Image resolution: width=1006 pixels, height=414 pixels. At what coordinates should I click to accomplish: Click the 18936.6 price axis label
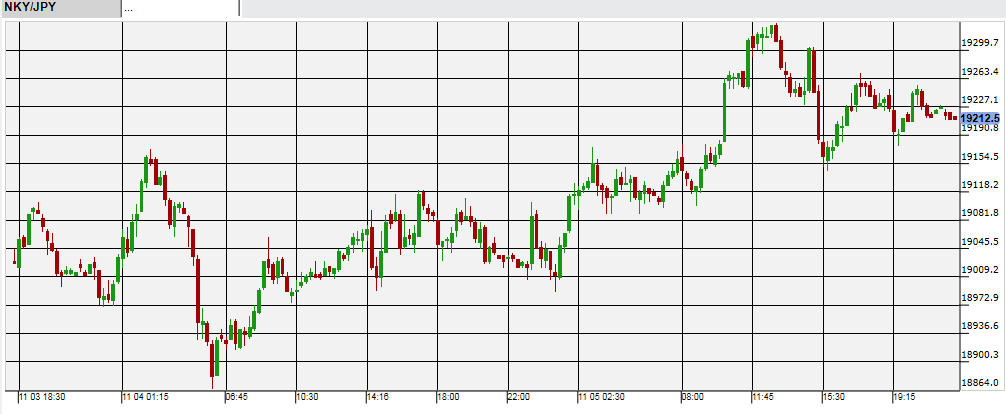(980, 327)
